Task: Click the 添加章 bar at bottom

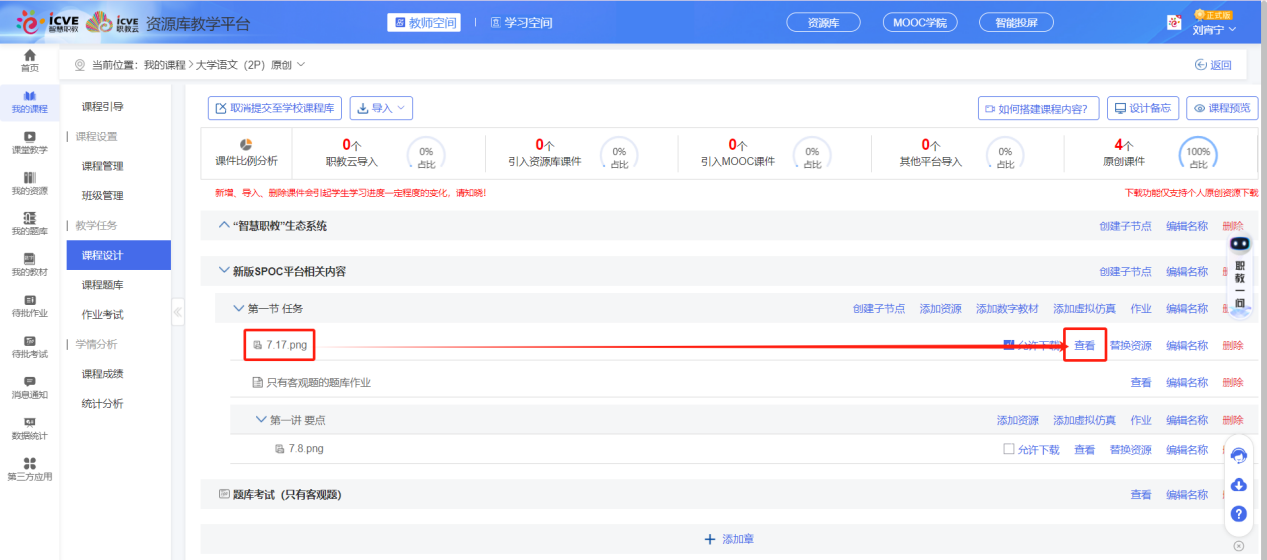Action: point(729,539)
